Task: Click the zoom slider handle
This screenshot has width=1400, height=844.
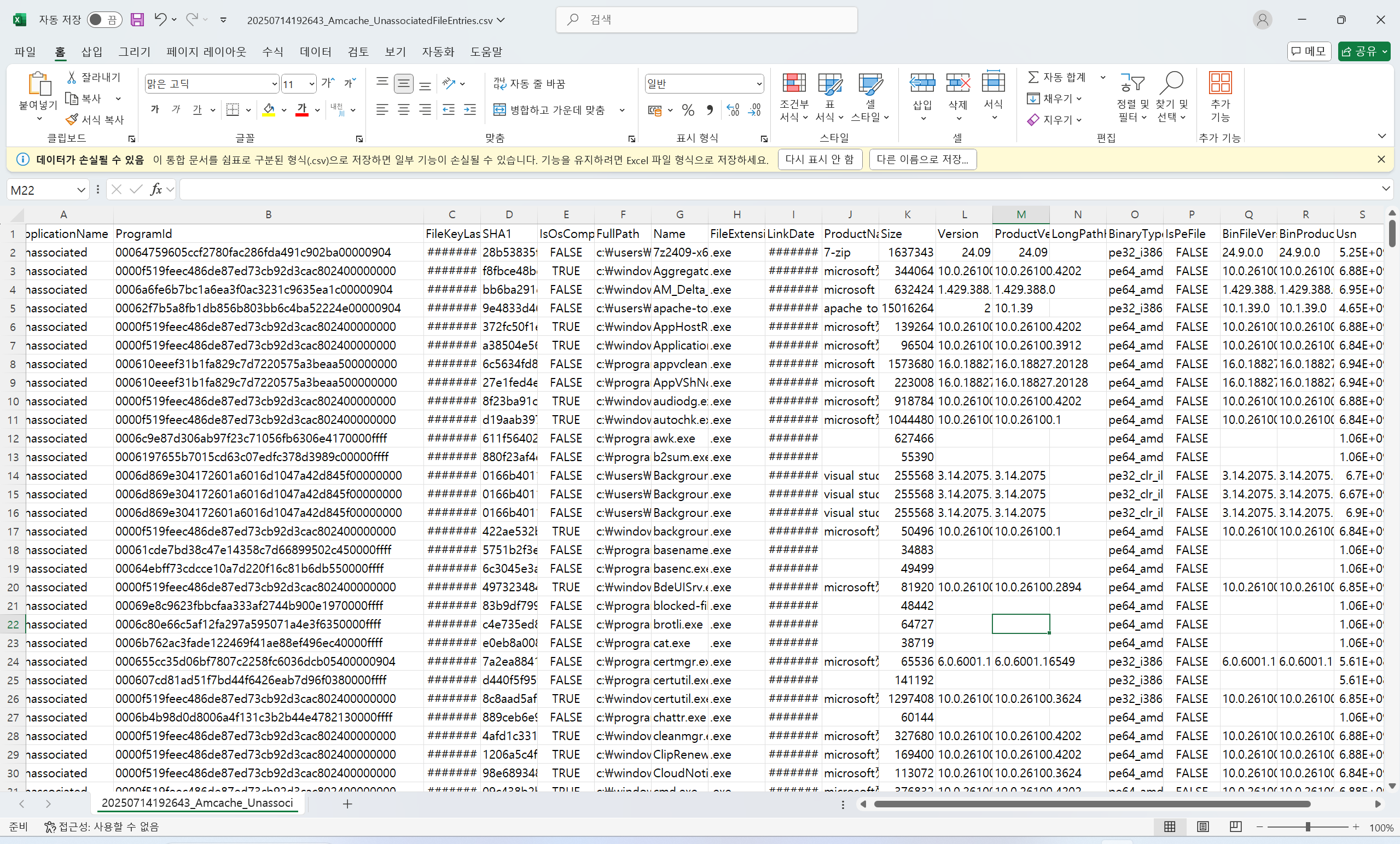Action: (x=1308, y=827)
